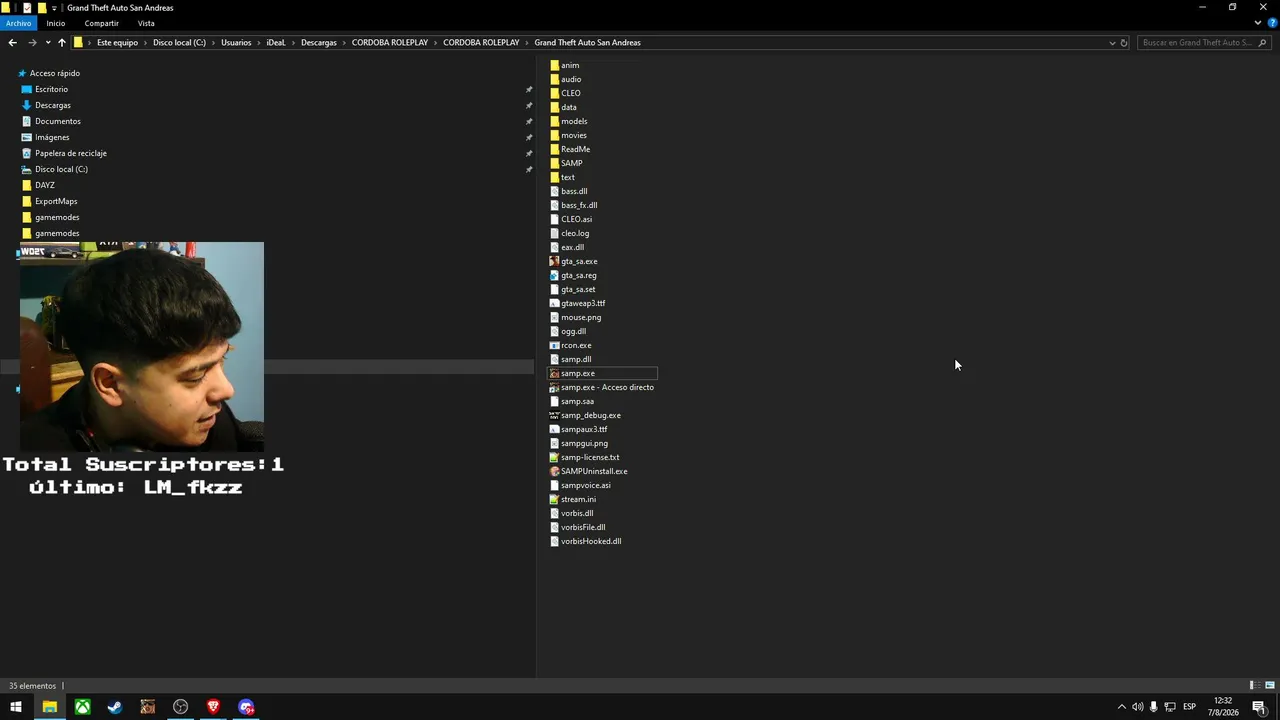Open the ESP input language indicator

1189,707
